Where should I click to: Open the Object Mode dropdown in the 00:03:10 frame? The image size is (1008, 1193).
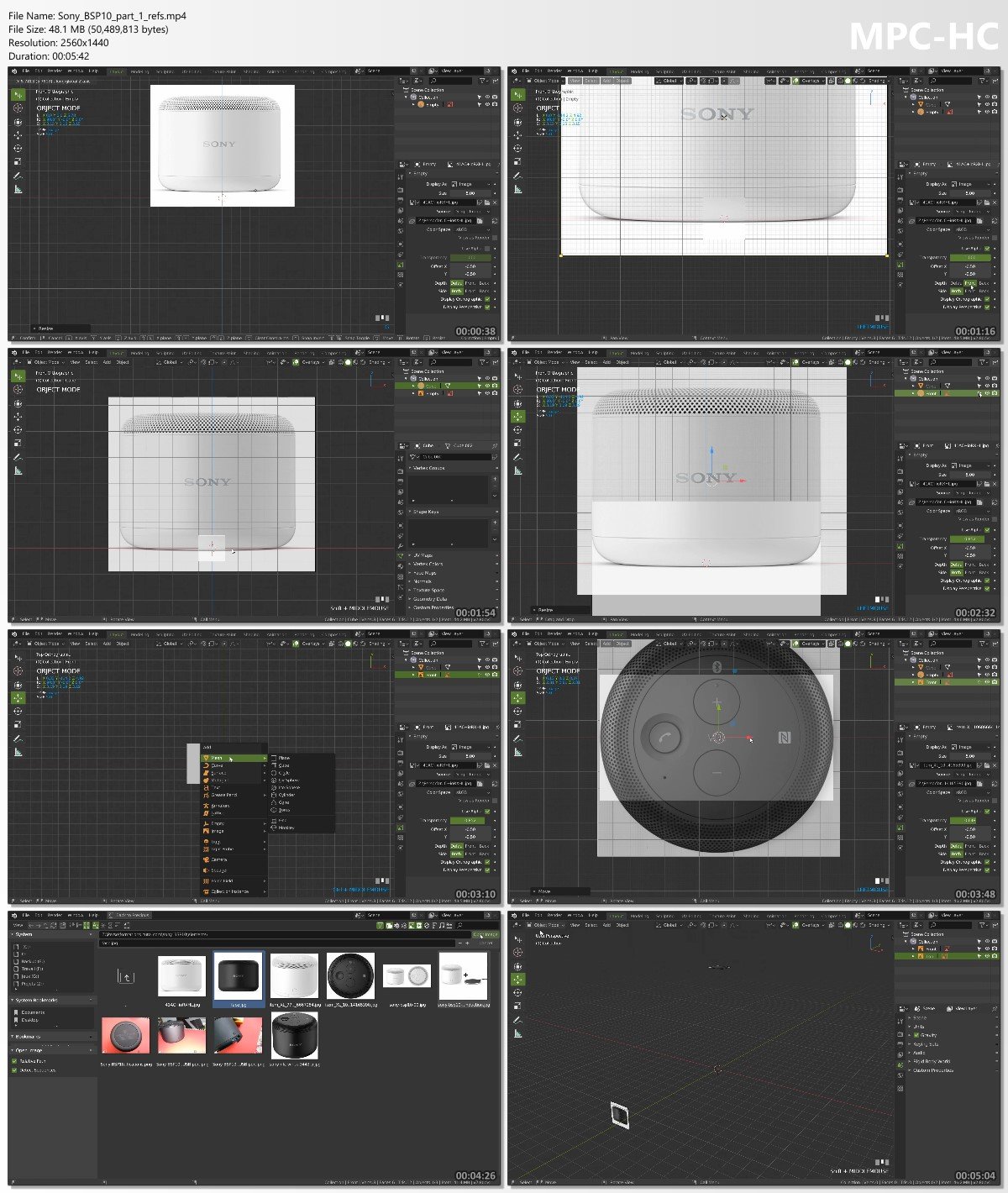point(45,644)
